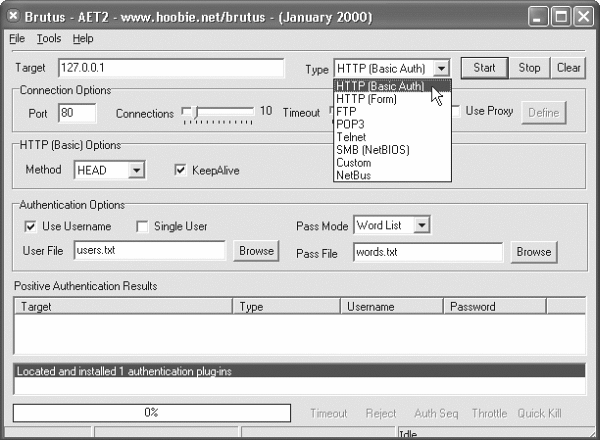
Task: Enable the KeepAlive checkbox
Action: pos(181,170)
